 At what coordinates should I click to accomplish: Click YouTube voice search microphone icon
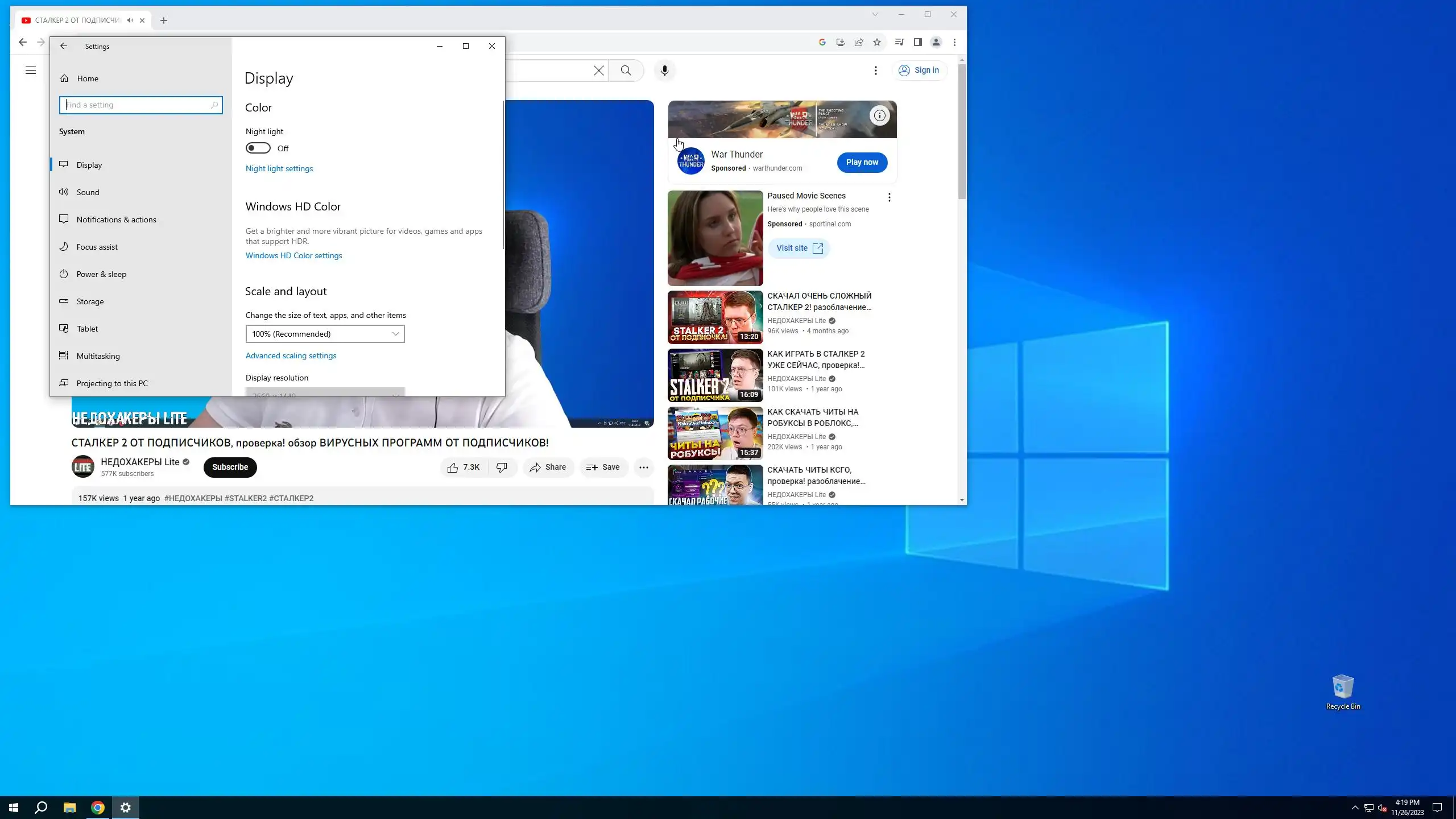(x=664, y=71)
